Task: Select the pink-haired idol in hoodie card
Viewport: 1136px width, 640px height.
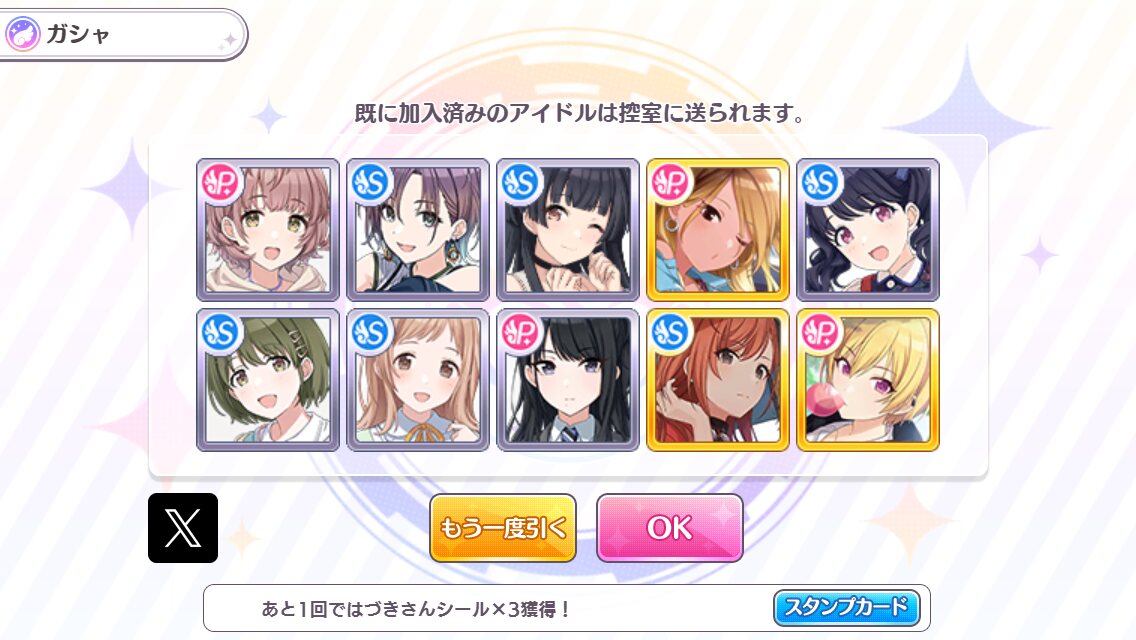Action: pyautogui.click(x=268, y=230)
